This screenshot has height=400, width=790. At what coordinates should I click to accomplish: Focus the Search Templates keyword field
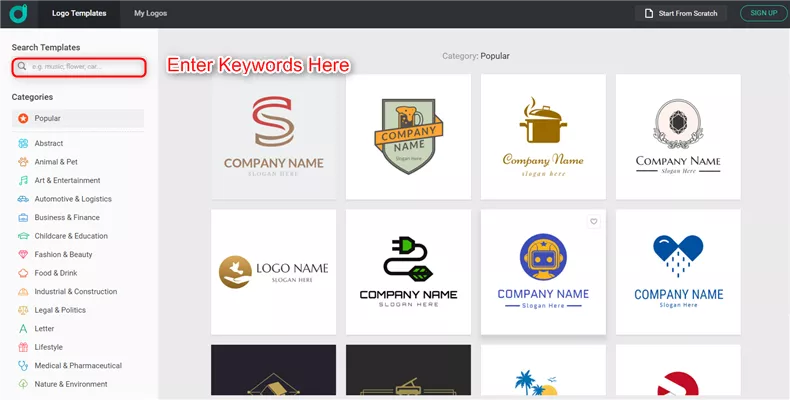tap(85, 67)
